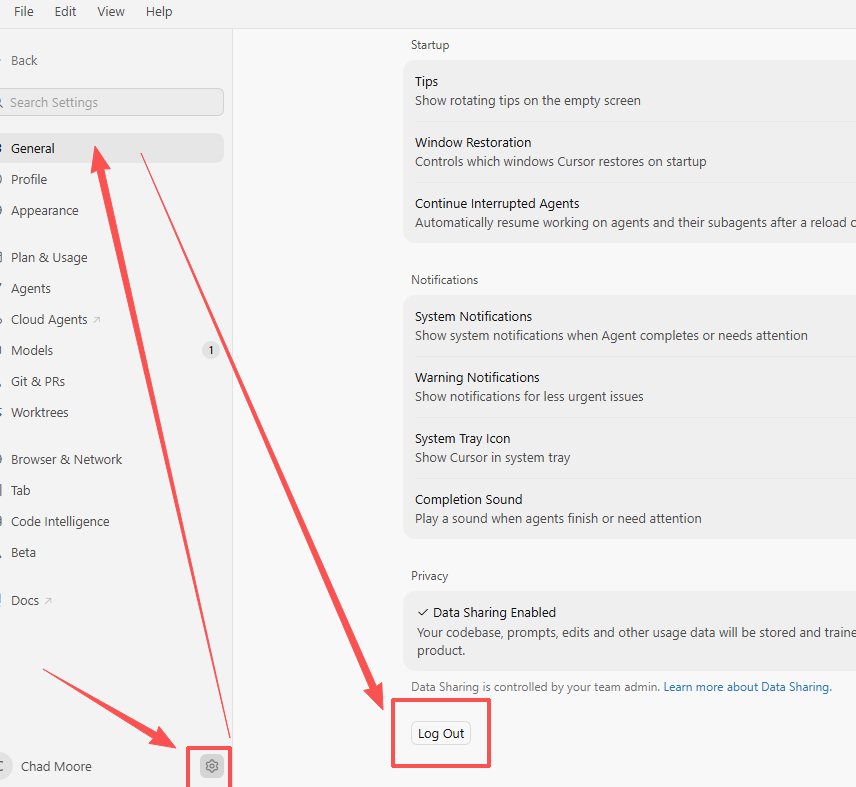Go Back from the settings sidebar
Screen dimensions: 856x787
pos(24,61)
